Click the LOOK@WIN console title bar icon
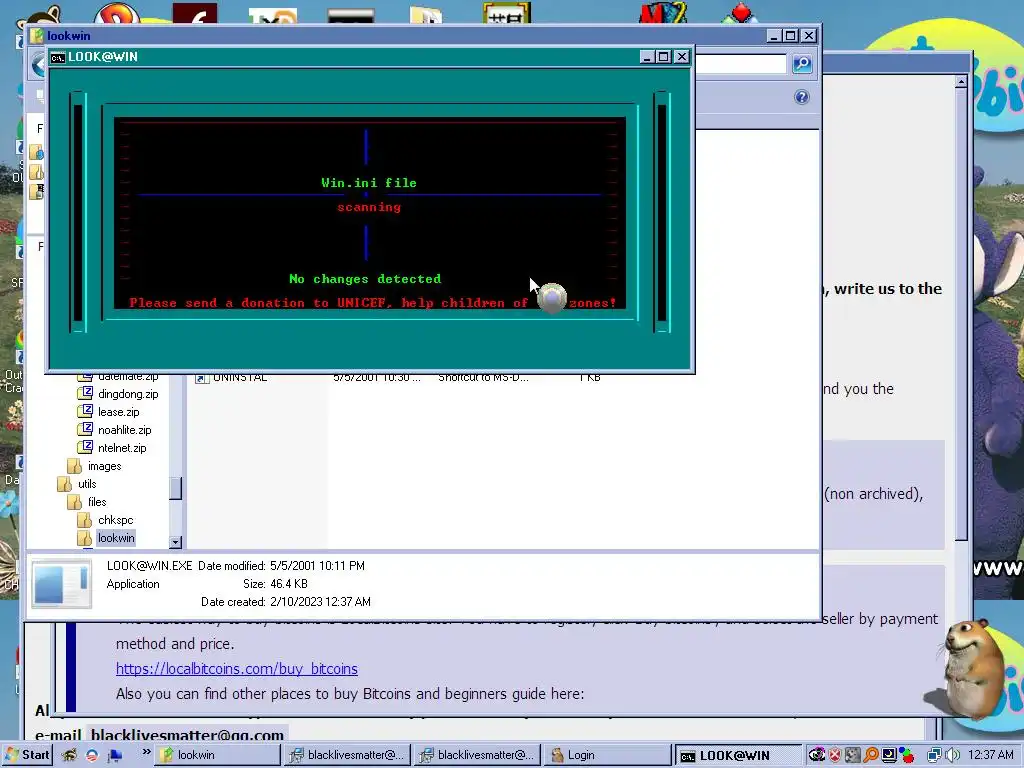Screen dimensions: 1024x768 click(57, 57)
